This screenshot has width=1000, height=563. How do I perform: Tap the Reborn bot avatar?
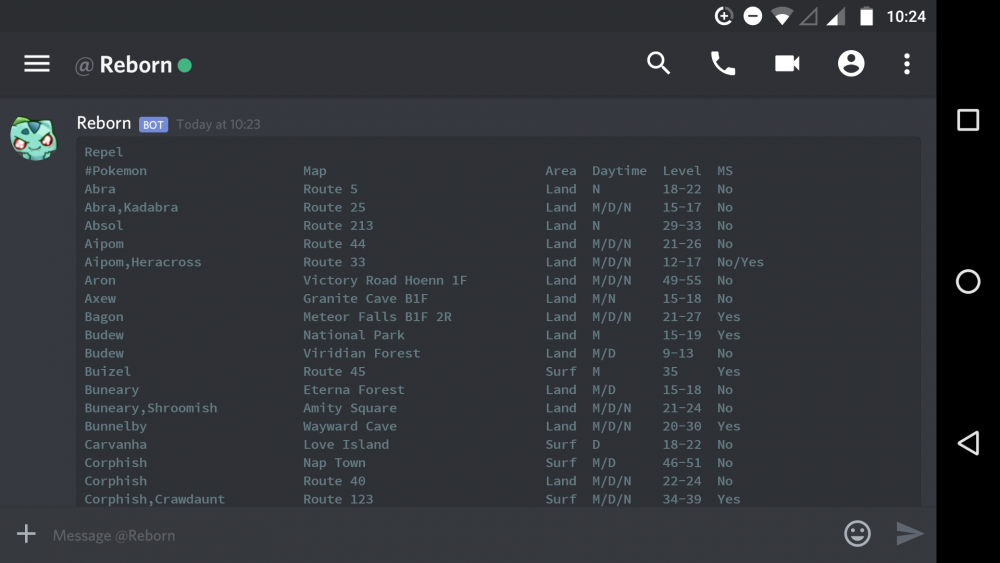(34, 138)
